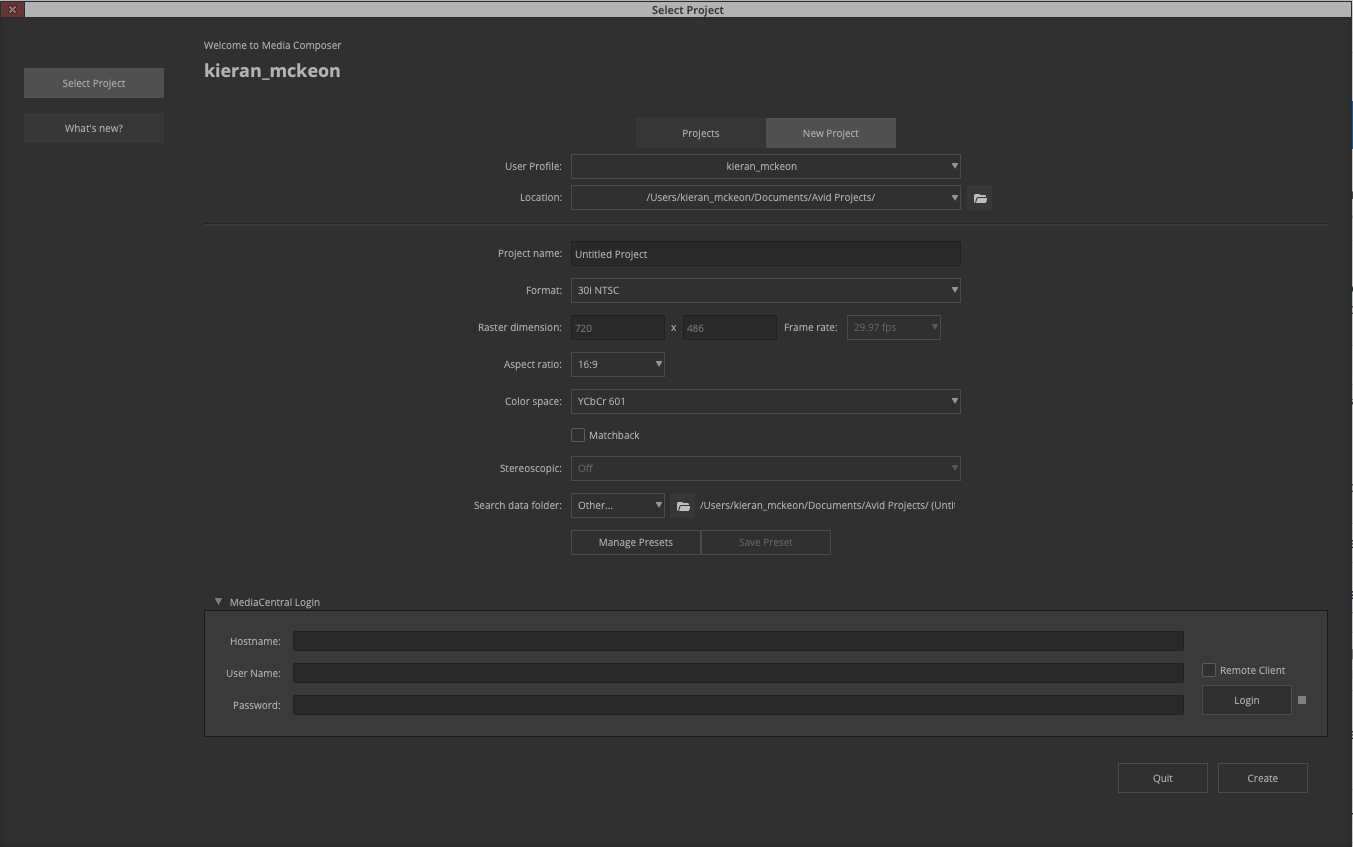The height and width of the screenshot is (847, 1353).
Task: Click the Welcome to Media Composer text
Action: [x=272, y=45]
